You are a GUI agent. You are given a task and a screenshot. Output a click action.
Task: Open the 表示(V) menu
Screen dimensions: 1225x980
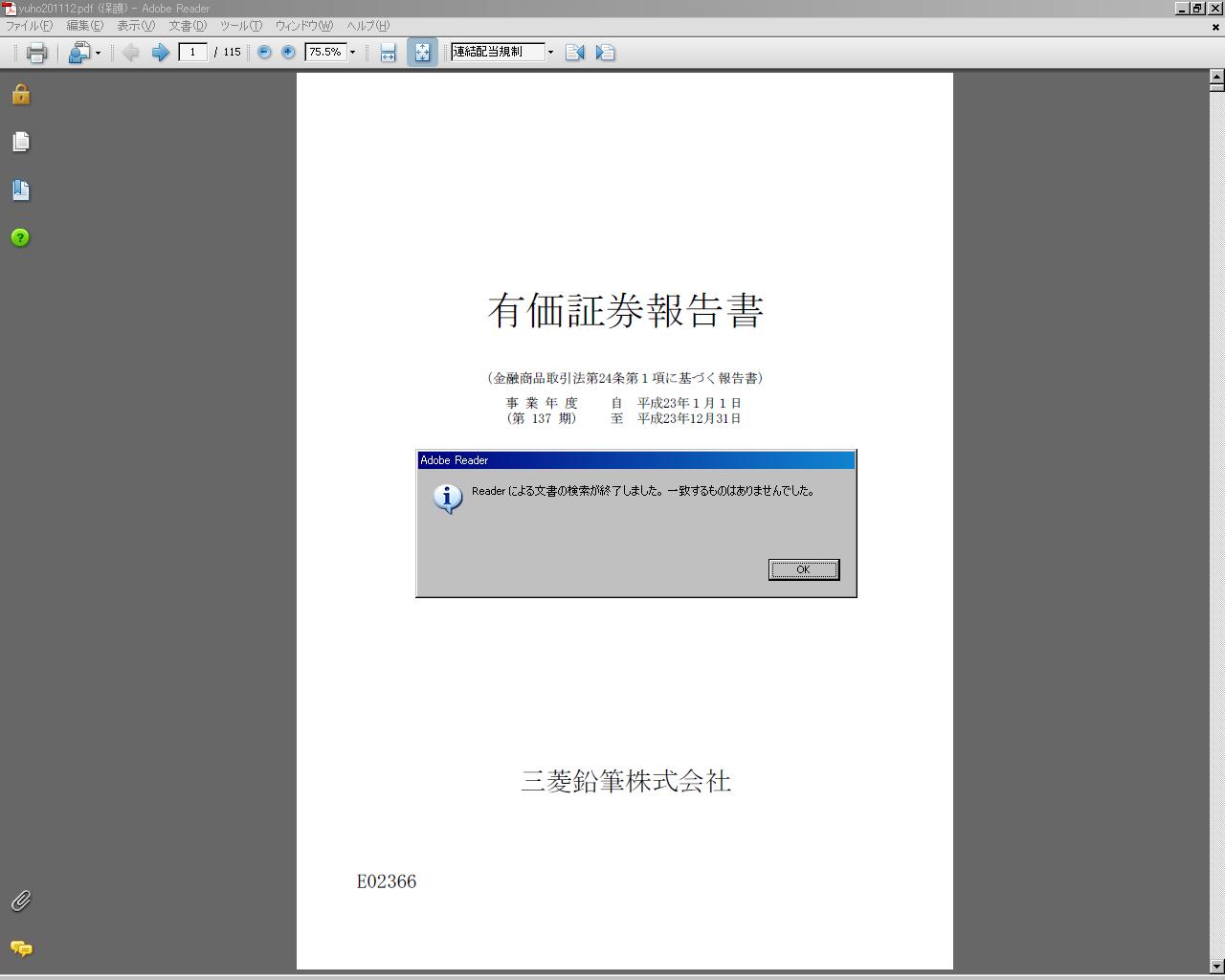[x=136, y=26]
